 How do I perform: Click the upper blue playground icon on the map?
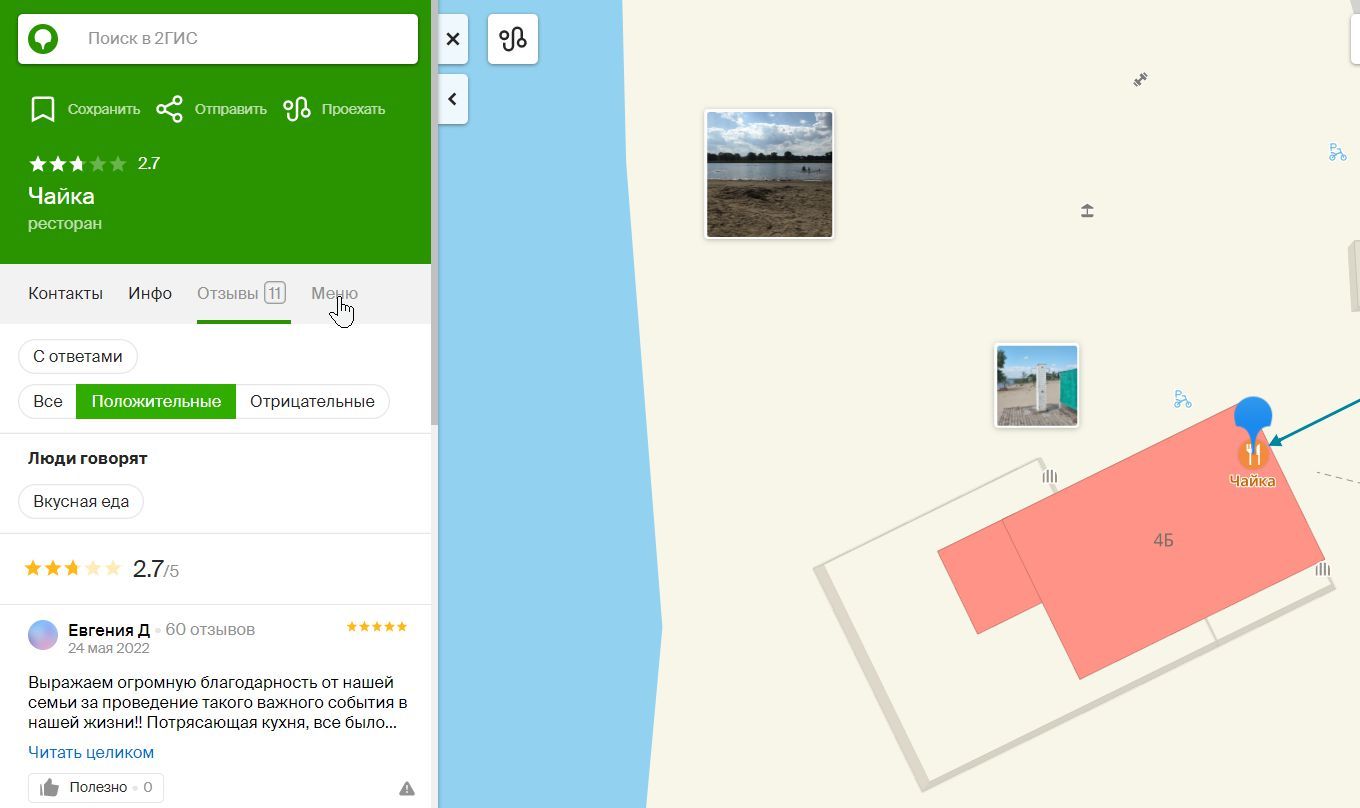point(1337,152)
